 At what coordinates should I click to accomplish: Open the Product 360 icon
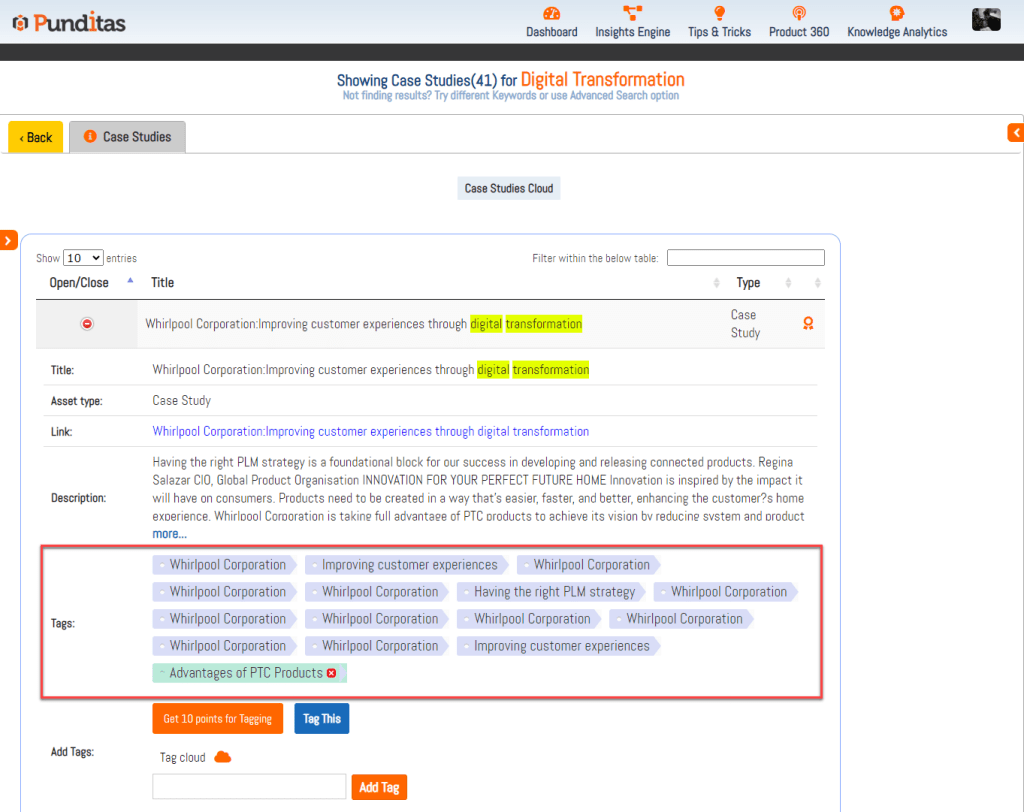(x=798, y=14)
